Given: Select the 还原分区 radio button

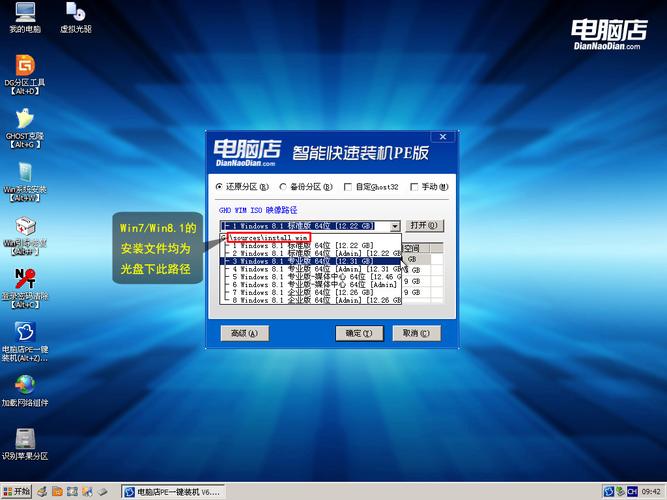Looking at the screenshot, I should point(220,187).
